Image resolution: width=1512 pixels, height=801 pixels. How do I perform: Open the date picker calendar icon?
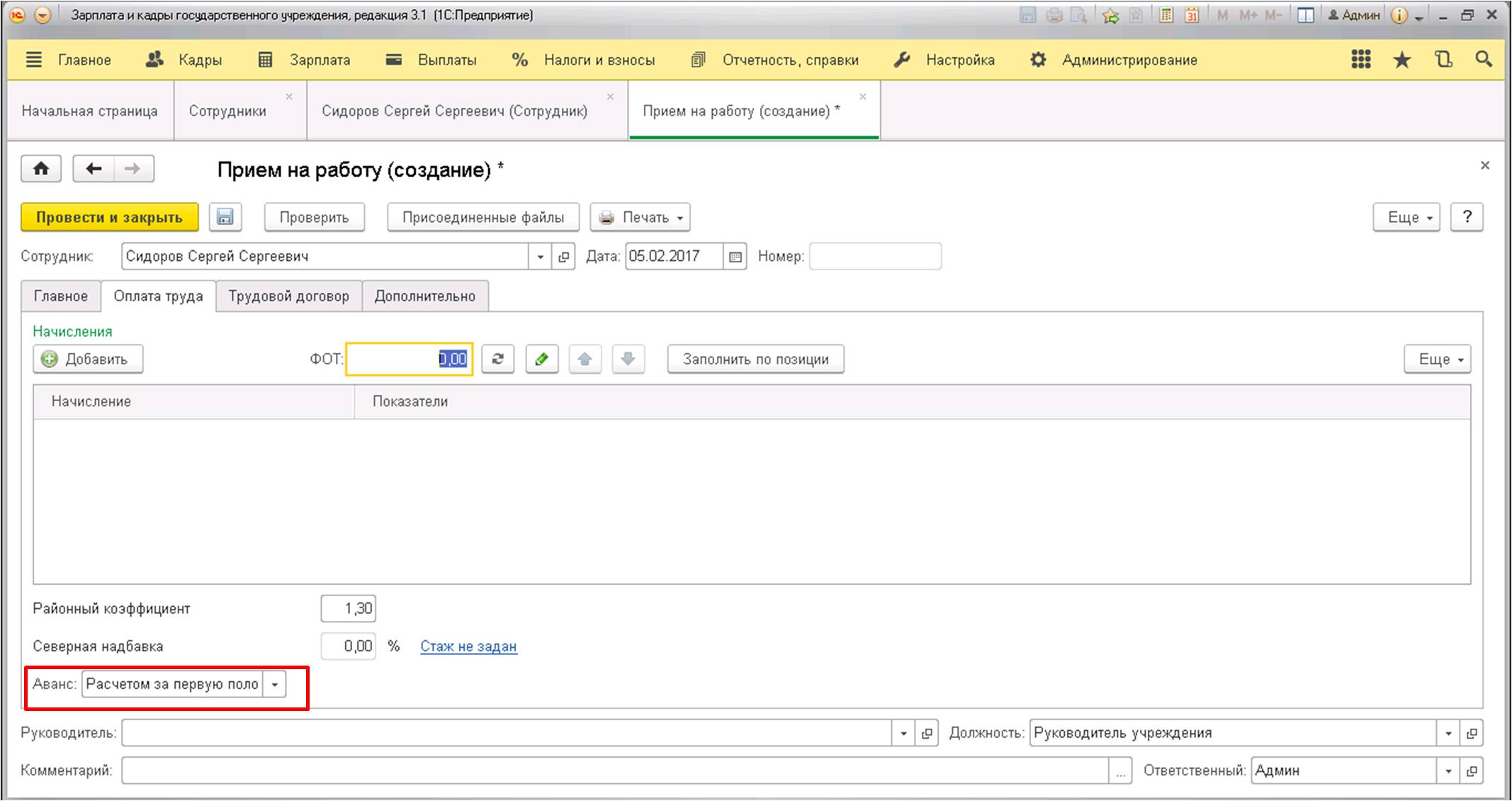pyautogui.click(x=735, y=257)
